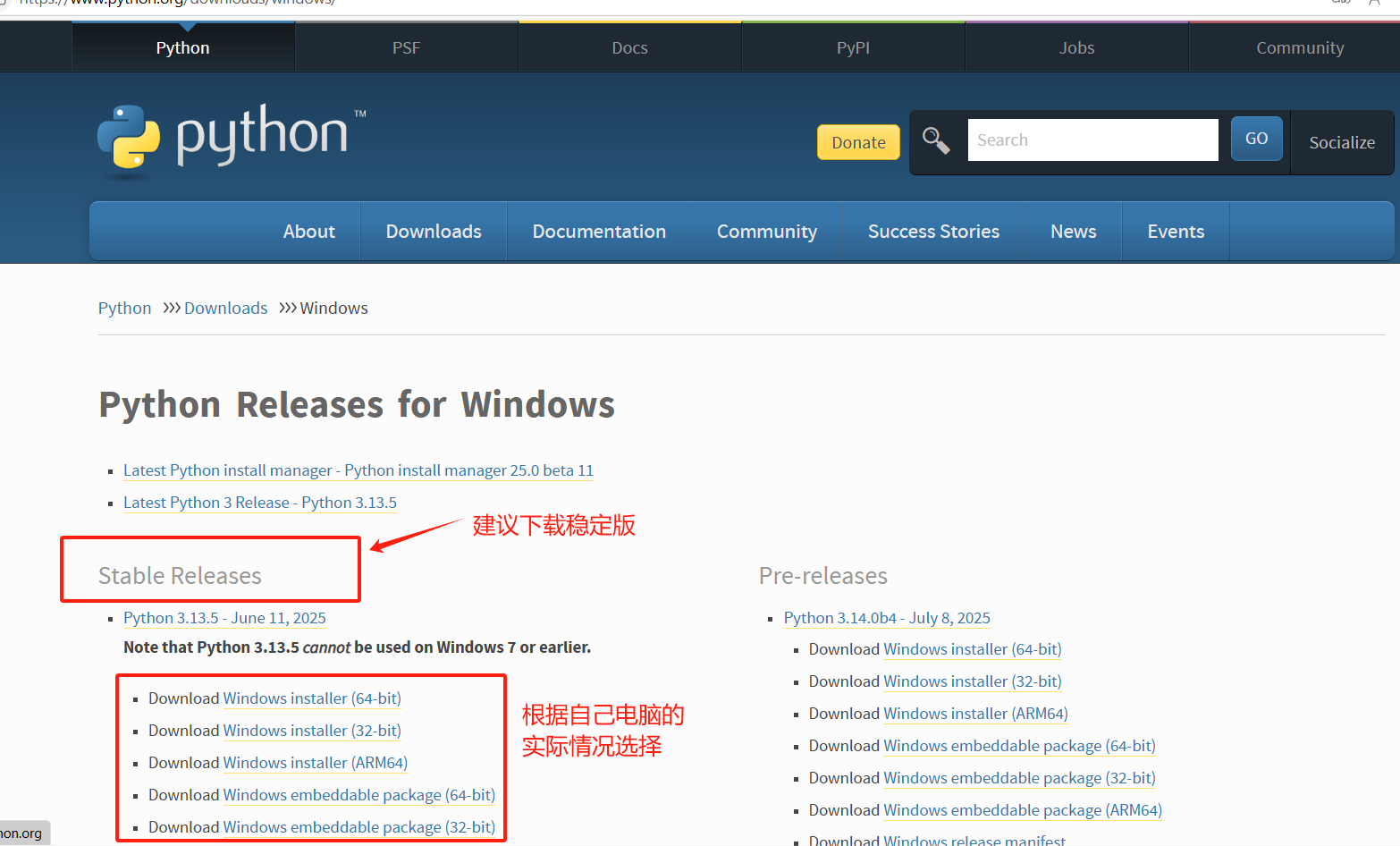Click the Python Releases for Windows title

point(357,404)
